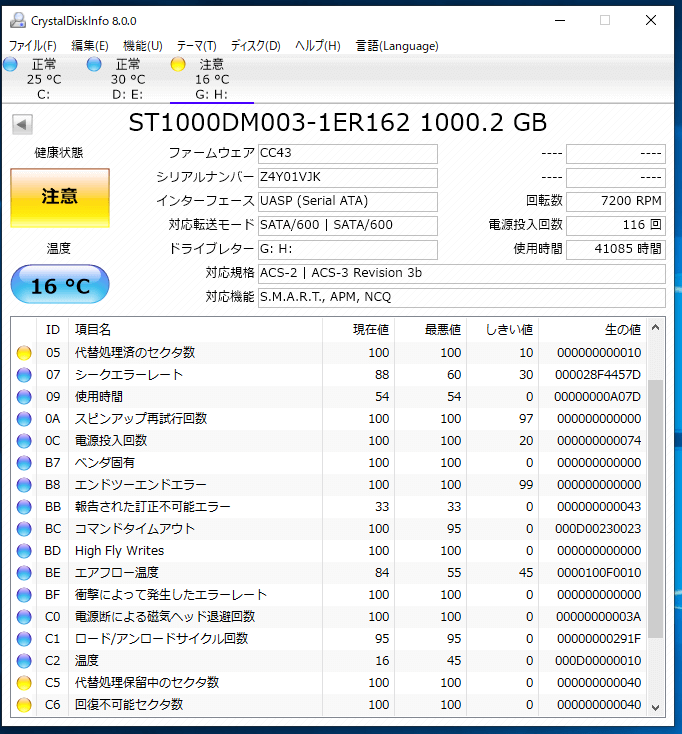Click the ファームウェア field showing CC43
This screenshot has width=682, height=734.
pos(348,154)
